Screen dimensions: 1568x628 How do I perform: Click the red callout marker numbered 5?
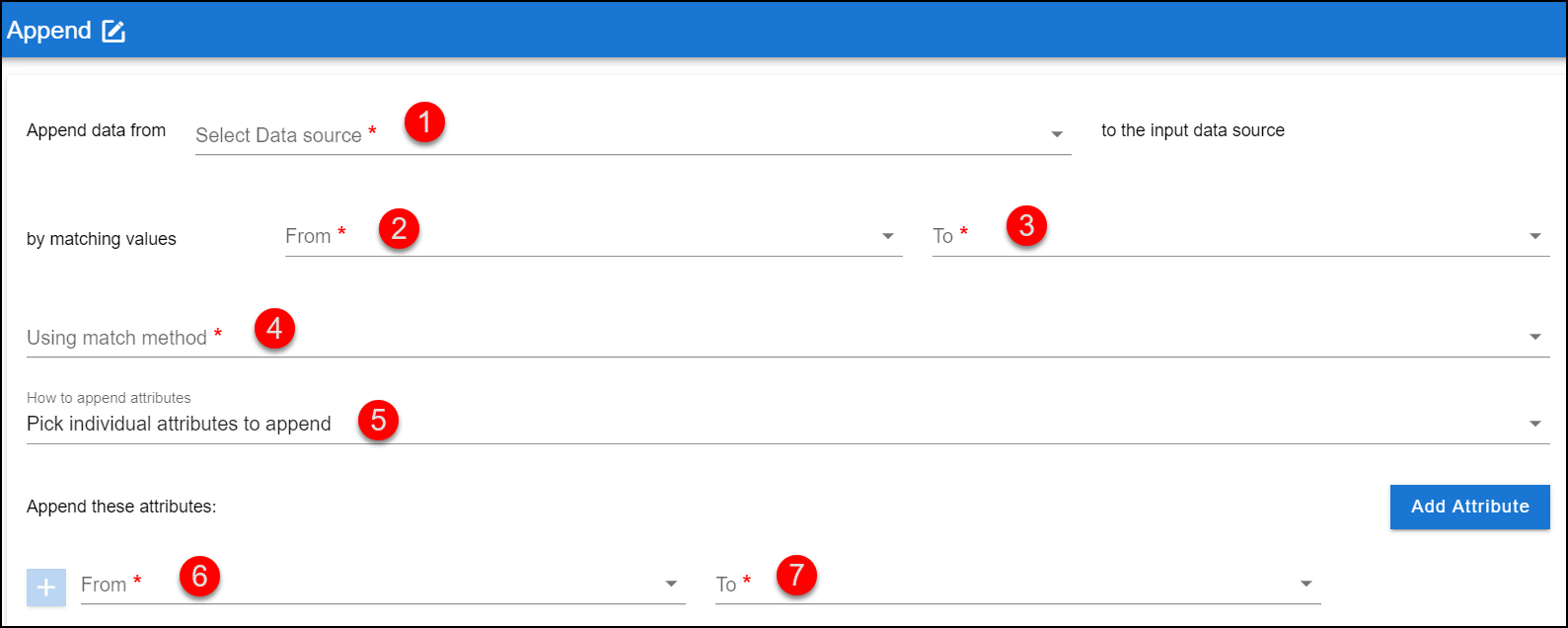378,420
